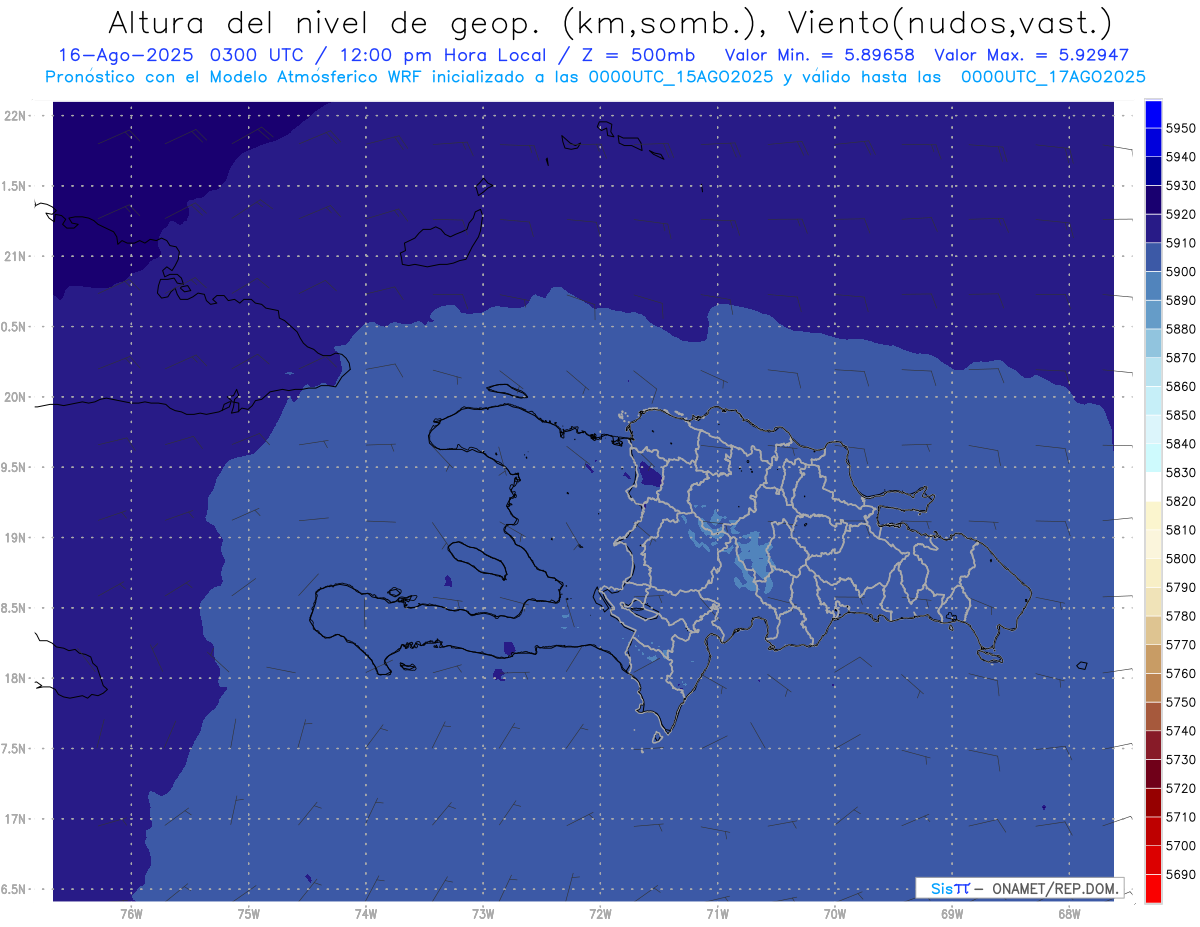Click the '22N' latitude label

click(15, 116)
